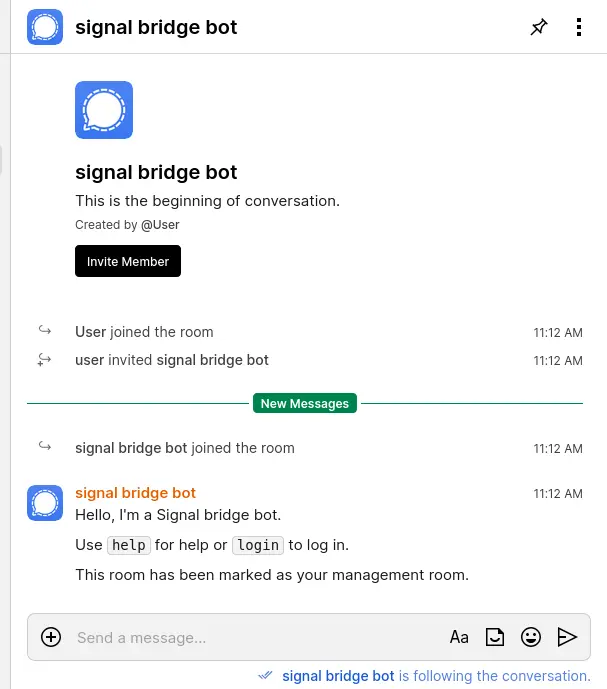Click the bot avatar beside the message
The height and width of the screenshot is (689, 607).
click(x=45, y=503)
